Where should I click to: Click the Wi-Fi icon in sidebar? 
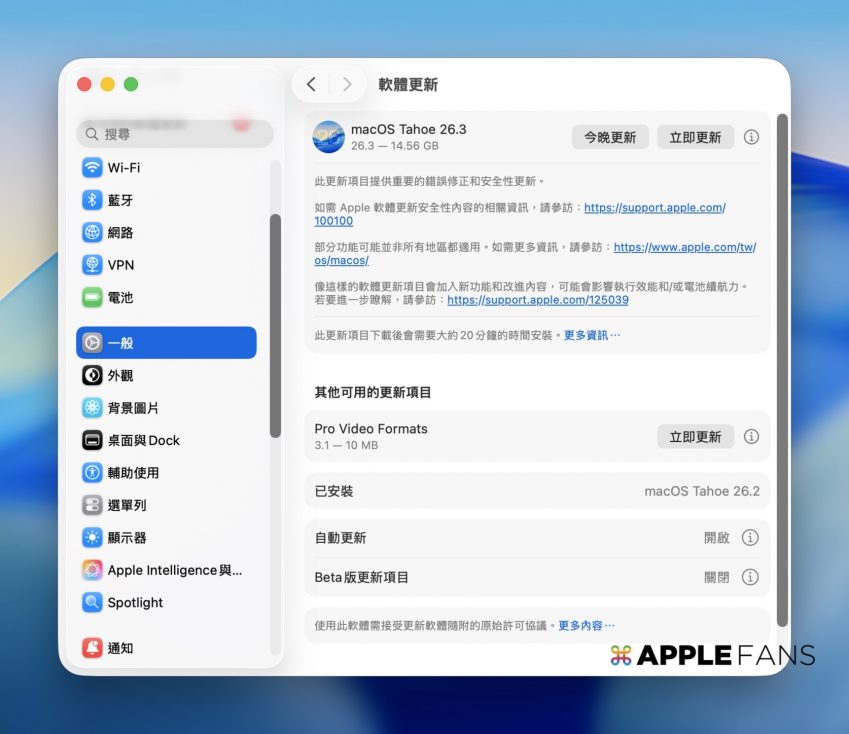pos(92,168)
